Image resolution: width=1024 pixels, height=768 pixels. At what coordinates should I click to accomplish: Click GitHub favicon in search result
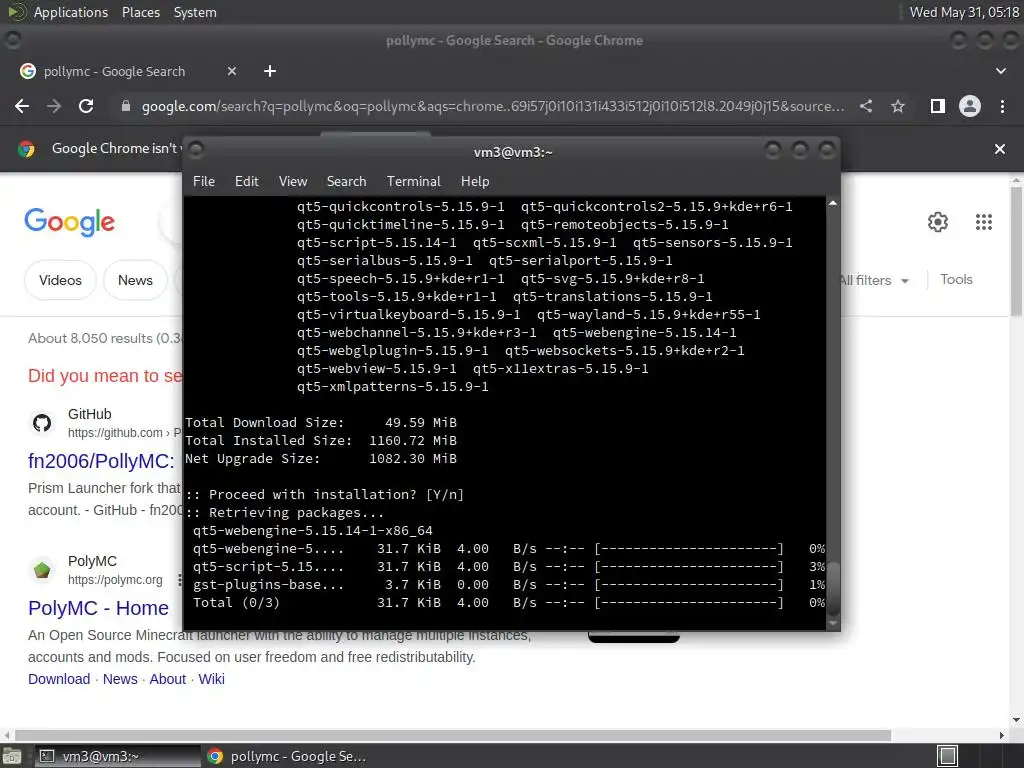42,423
